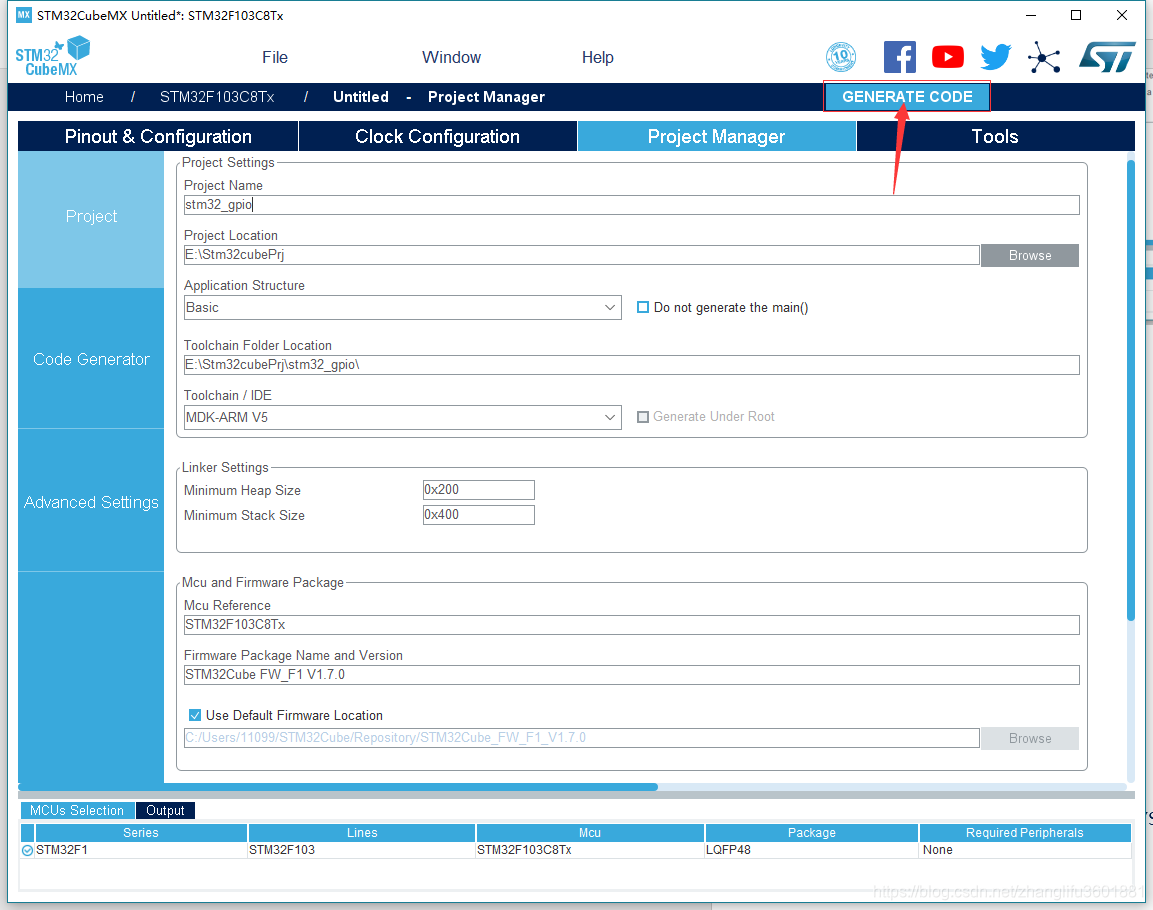Click Untitled - Project Manager breadcrumb
This screenshot has height=910, width=1153.
(438, 97)
